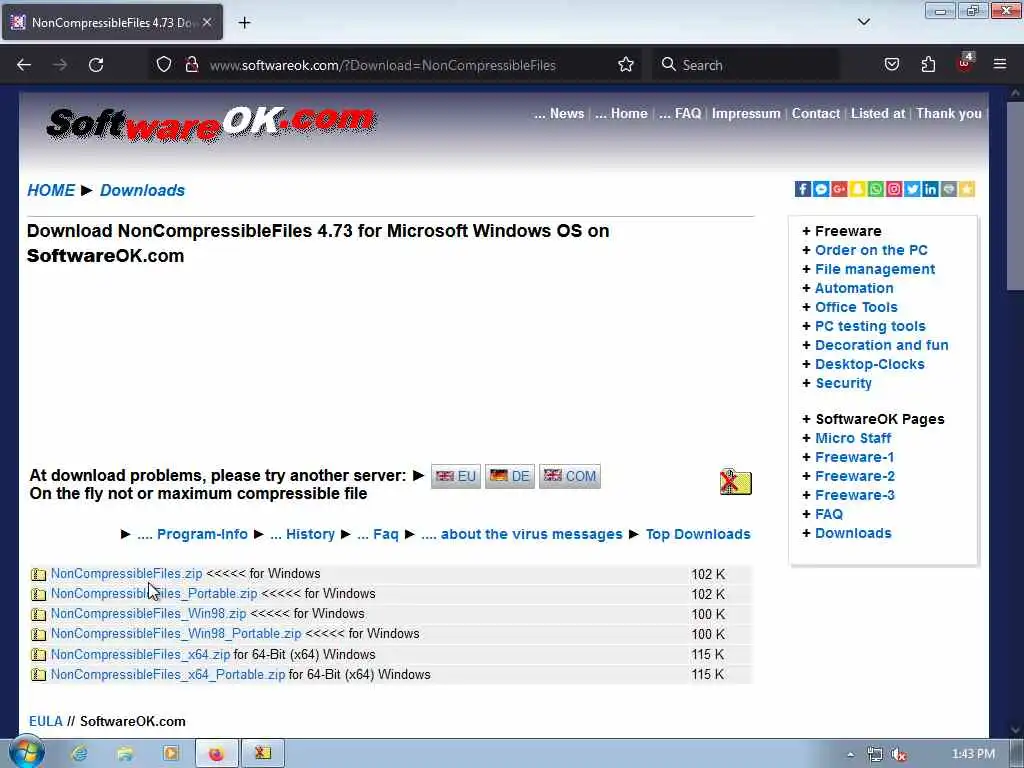Click zip icon beside NonCompressibleFiles_Portable.zip
This screenshot has width=1024, height=768.
[x=39, y=594]
